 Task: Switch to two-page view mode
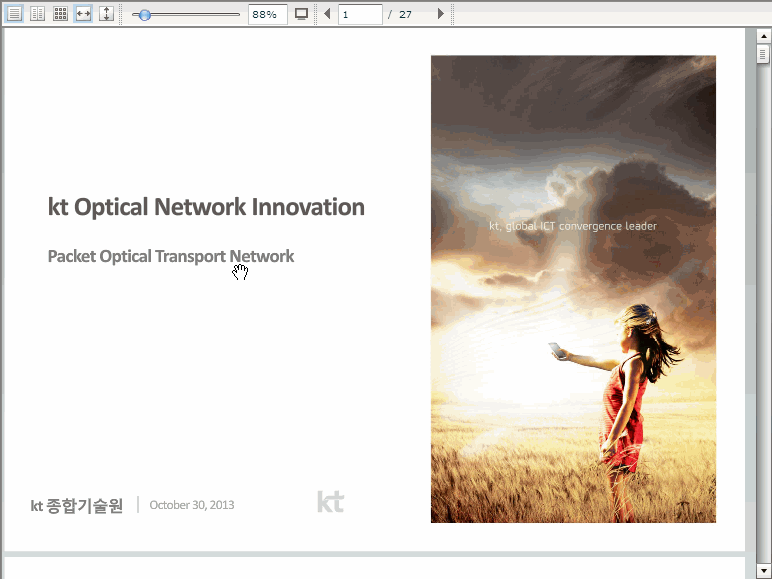tap(37, 14)
